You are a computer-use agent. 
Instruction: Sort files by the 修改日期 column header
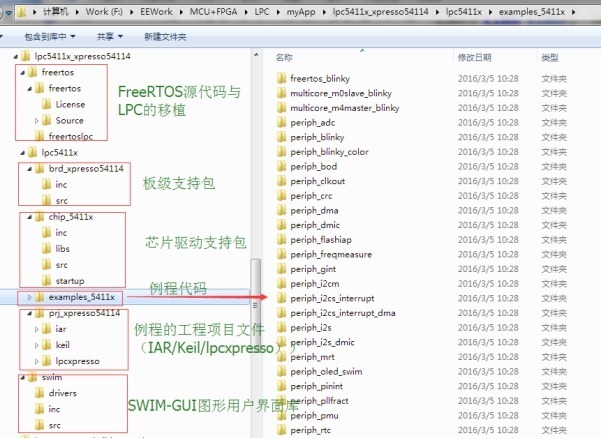(x=475, y=58)
